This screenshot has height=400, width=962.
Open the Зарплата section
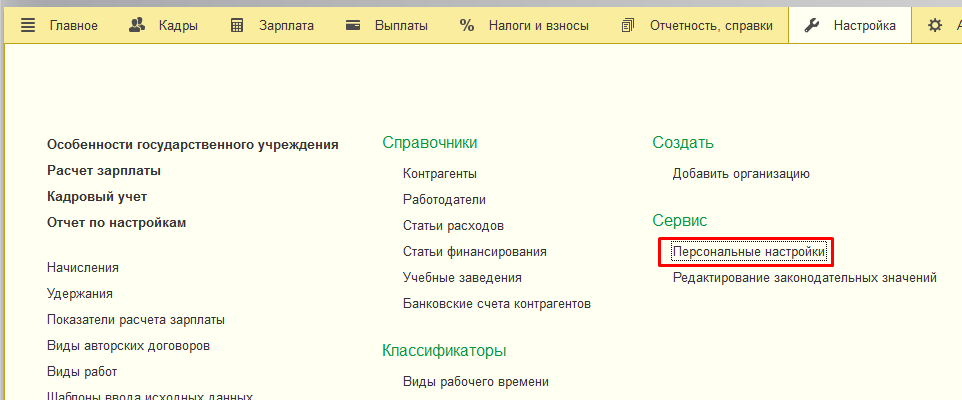click(287, 26)
